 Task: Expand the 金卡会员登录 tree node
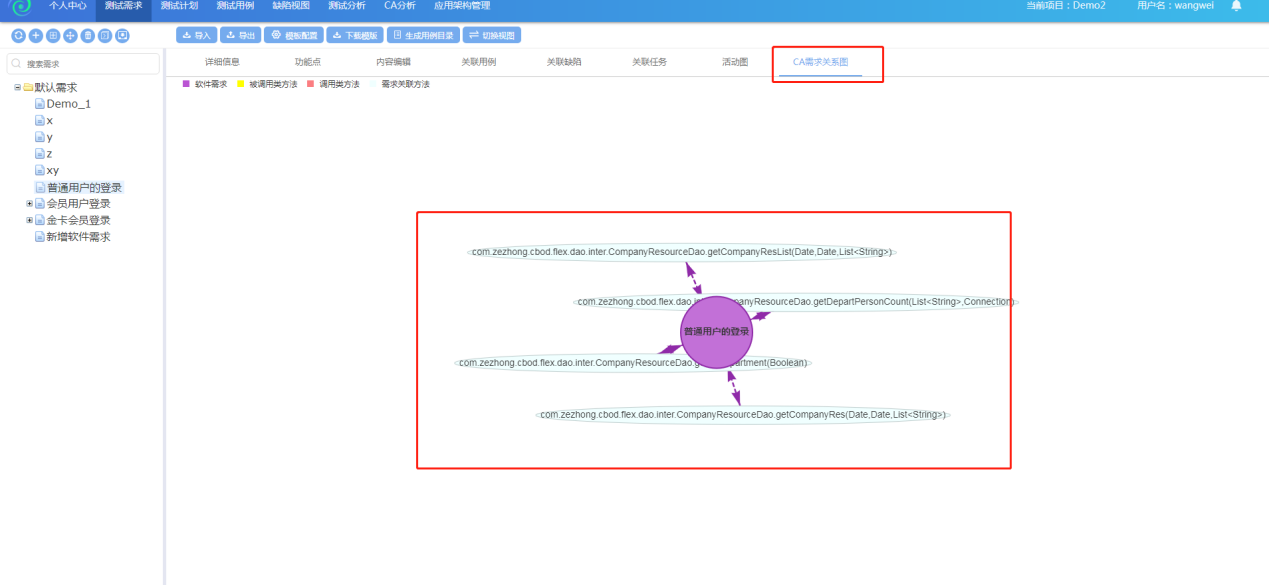29,220
